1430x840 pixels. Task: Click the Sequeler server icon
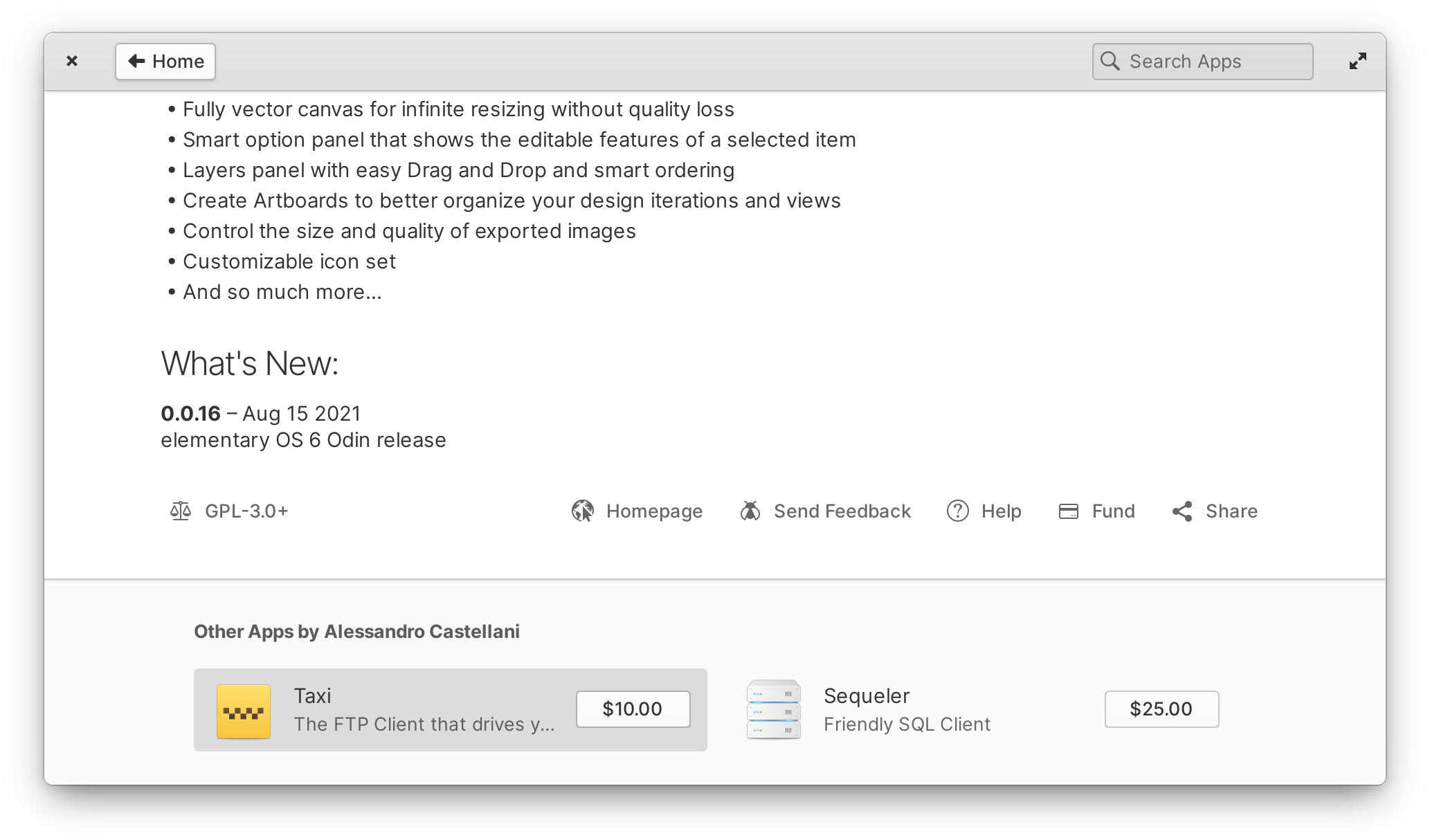point(774,710)
